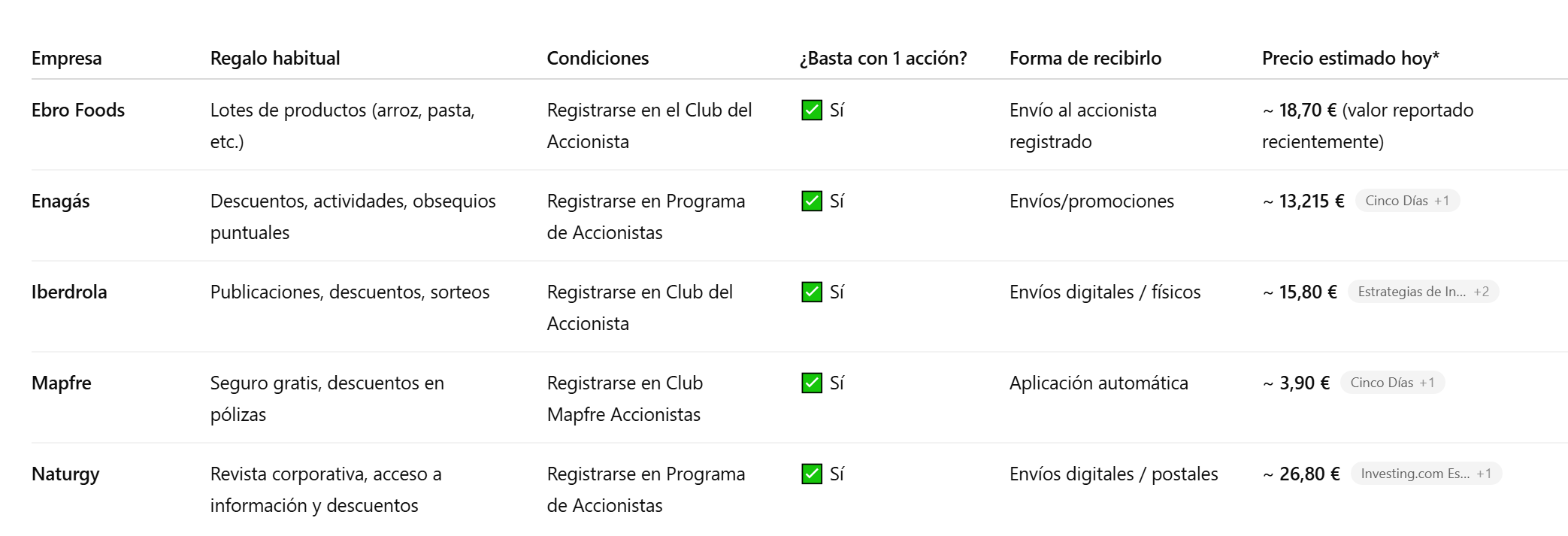Click the green check mark in Mapfre row
This screenshot has width=1568, height=536.
tap(812, 383)
